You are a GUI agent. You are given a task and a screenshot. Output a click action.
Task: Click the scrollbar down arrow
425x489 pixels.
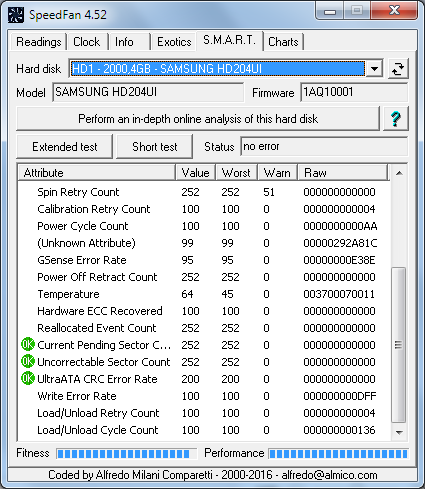pos(399,432)
